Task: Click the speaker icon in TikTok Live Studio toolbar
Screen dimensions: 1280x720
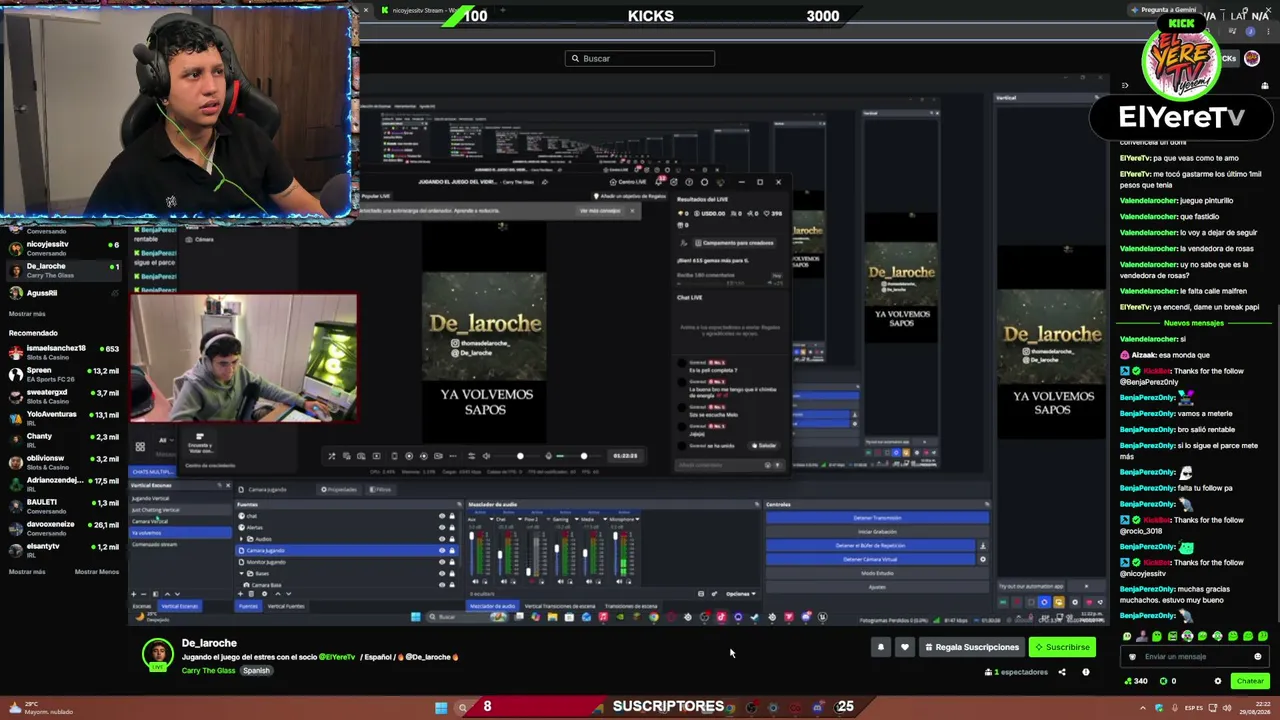Action: point(486,456)
